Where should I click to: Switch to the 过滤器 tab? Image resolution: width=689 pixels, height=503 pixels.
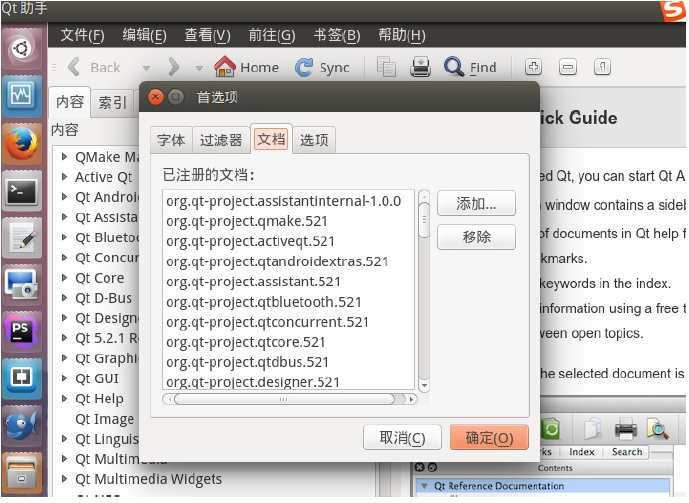point(221,140)
